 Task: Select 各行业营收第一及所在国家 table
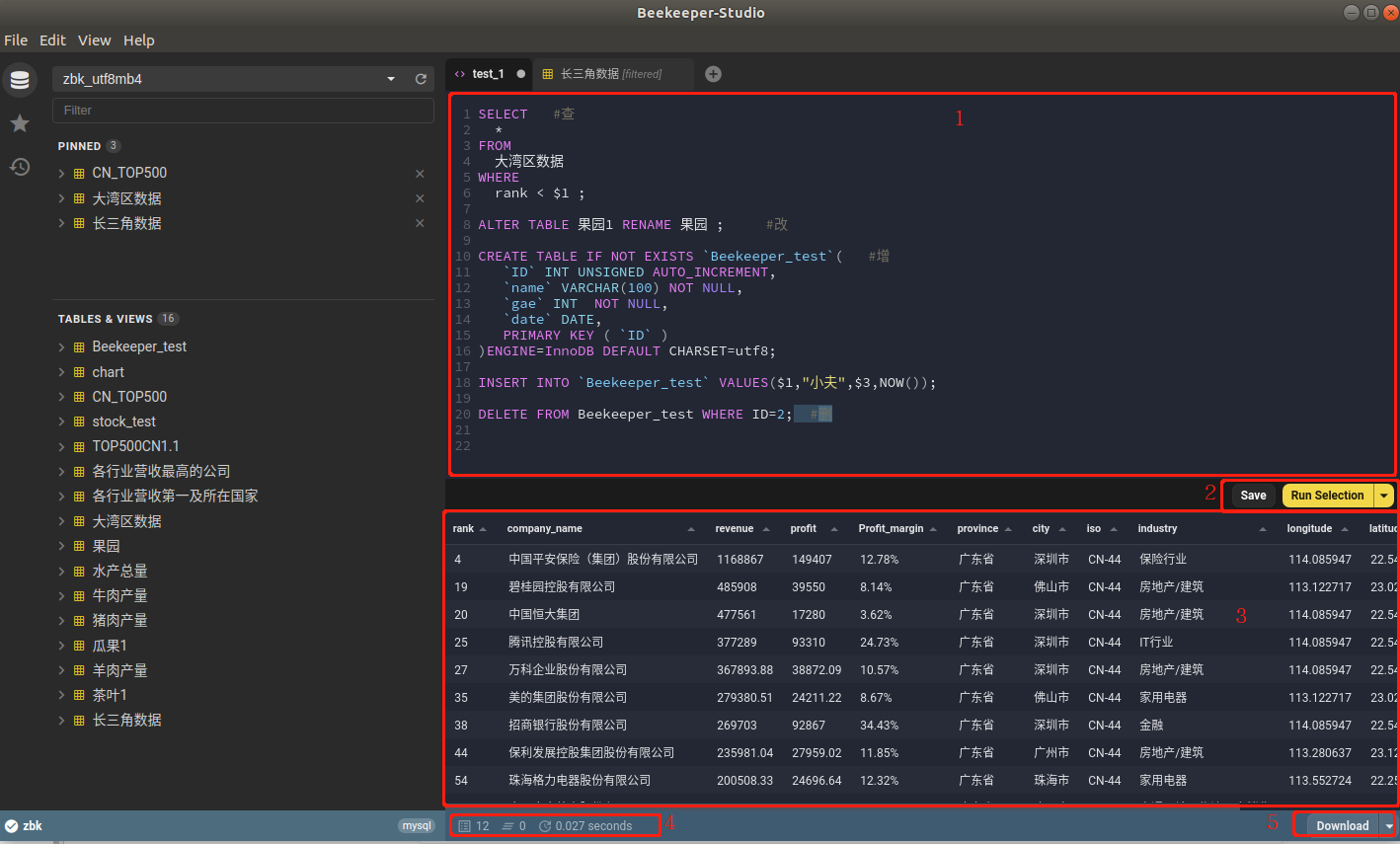point(175,497)
